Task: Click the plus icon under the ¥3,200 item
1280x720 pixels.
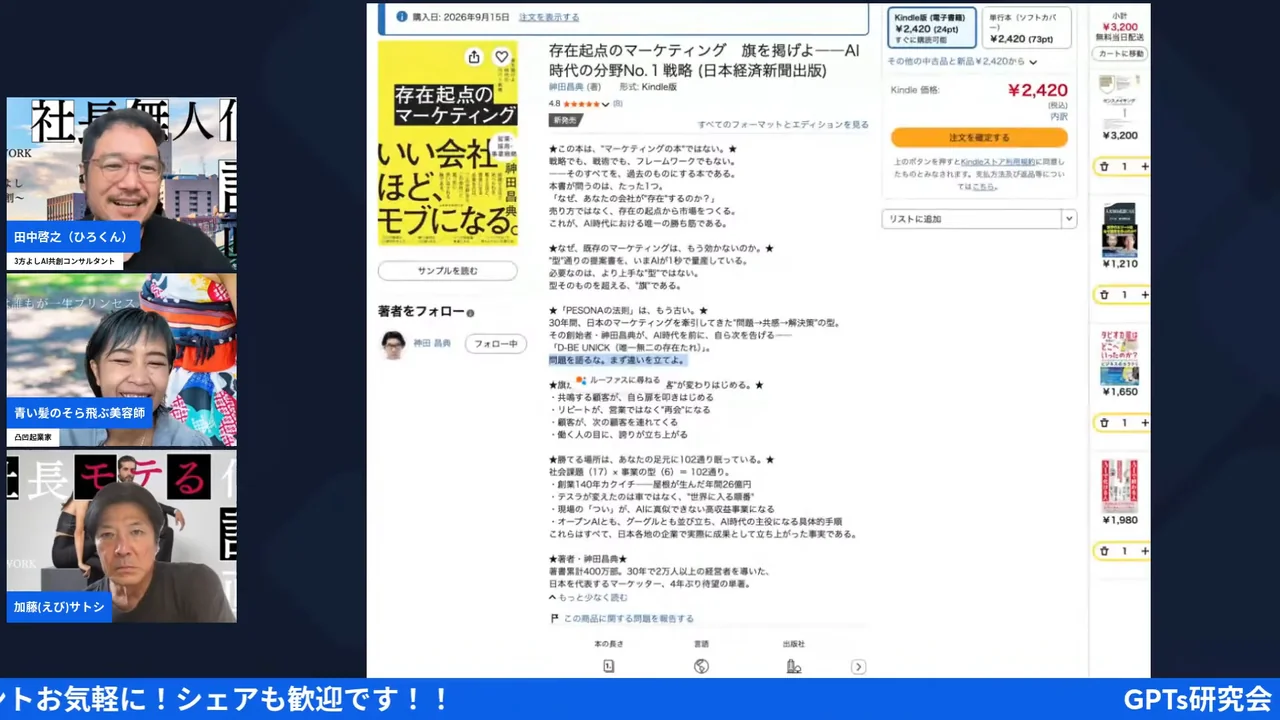Action: (x=1145, y=167)
